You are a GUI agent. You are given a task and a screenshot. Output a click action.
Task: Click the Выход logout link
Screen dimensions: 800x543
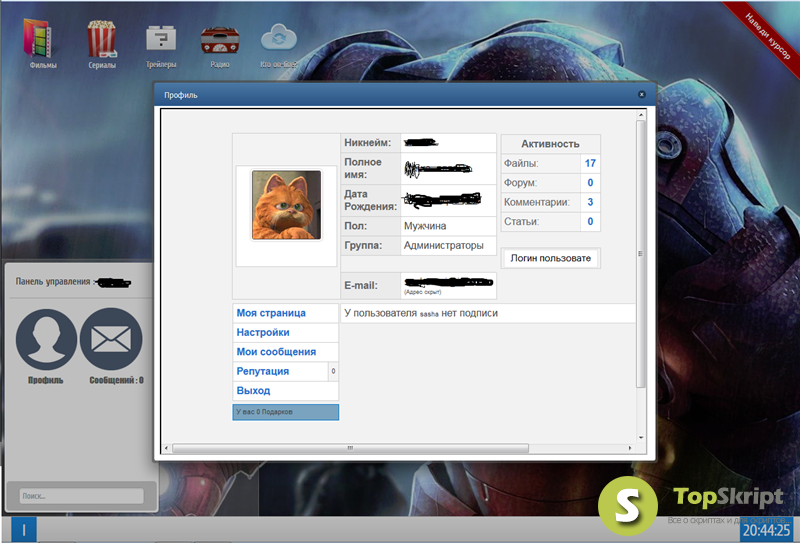coord(253,390)
